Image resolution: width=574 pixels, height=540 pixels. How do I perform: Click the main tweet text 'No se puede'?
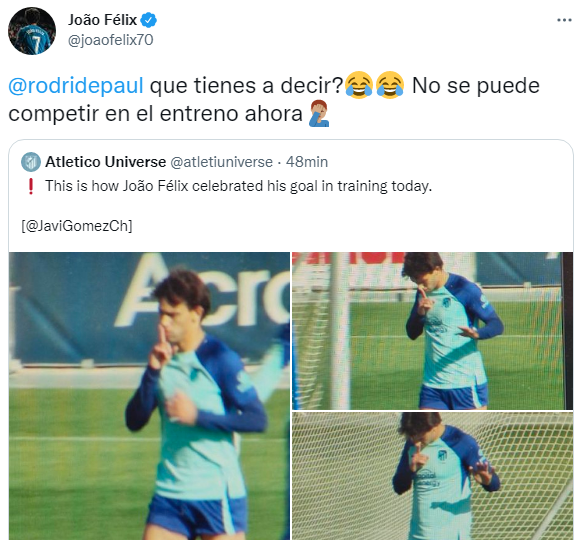pyautogui.click(x=476, y=86)
